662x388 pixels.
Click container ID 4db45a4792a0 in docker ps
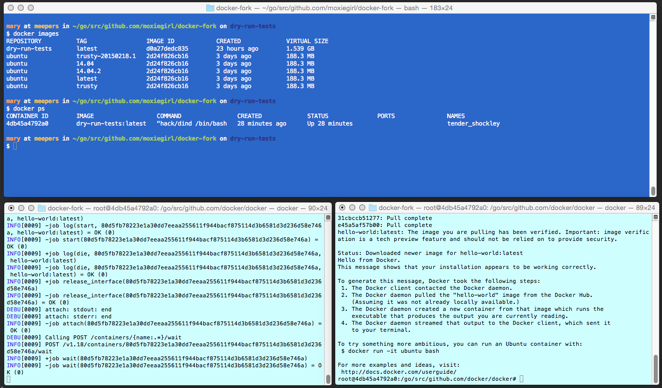[x=27, y=124]
